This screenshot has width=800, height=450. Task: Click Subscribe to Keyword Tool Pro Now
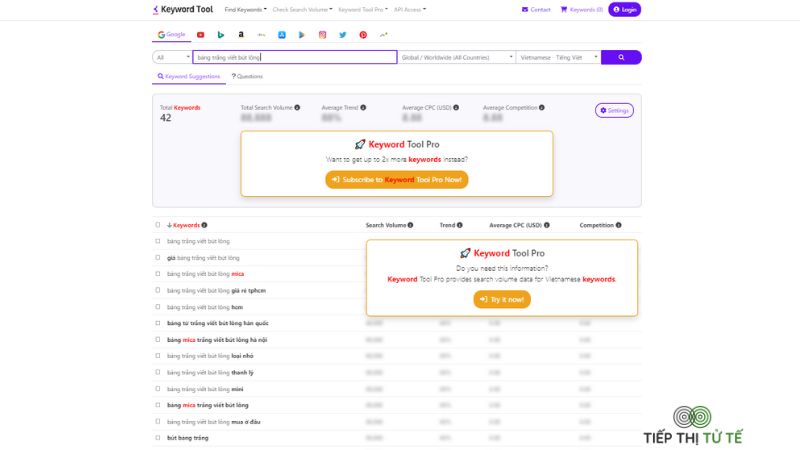397,180
